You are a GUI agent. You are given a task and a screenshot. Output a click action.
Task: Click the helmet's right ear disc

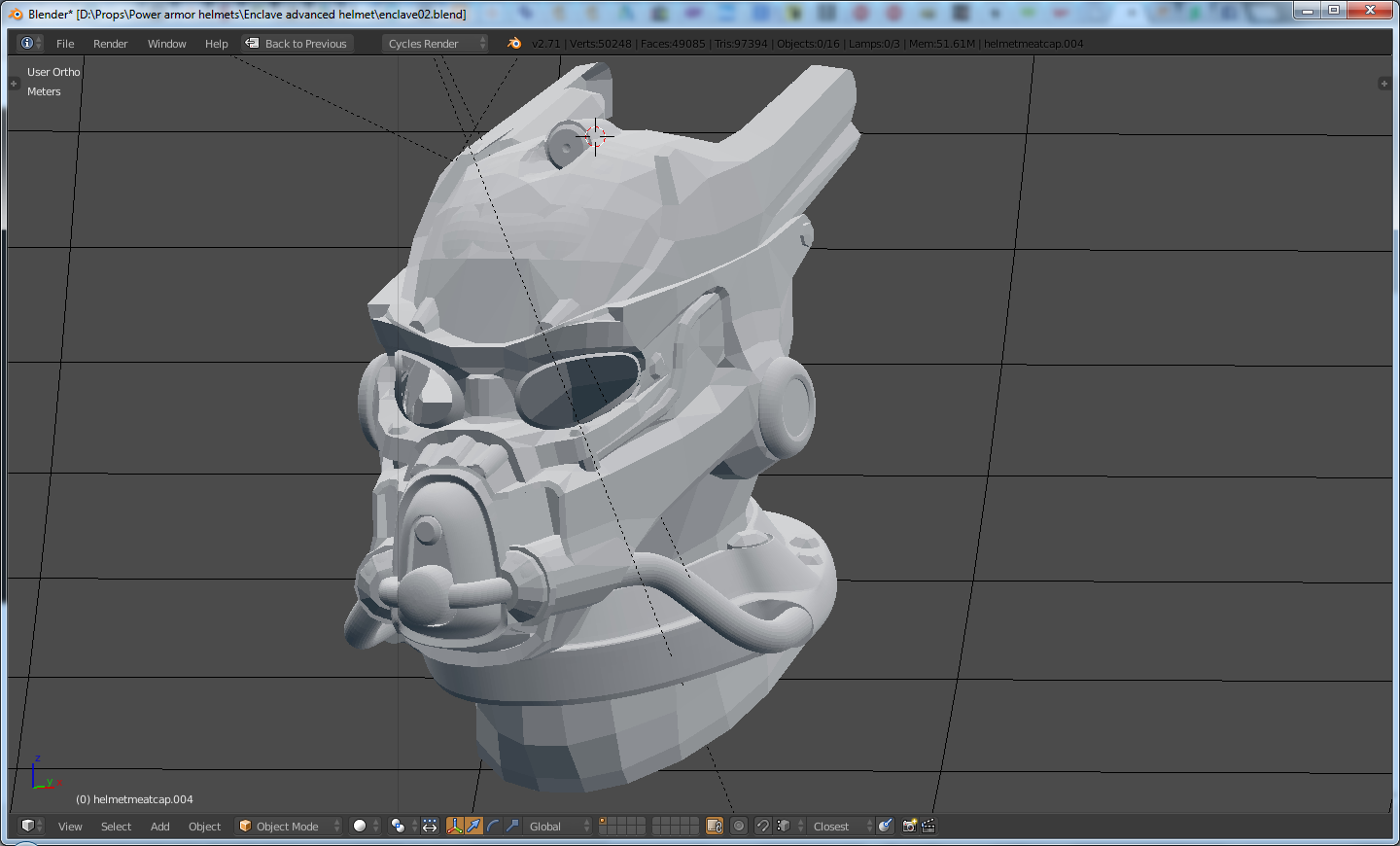point(786,408)
